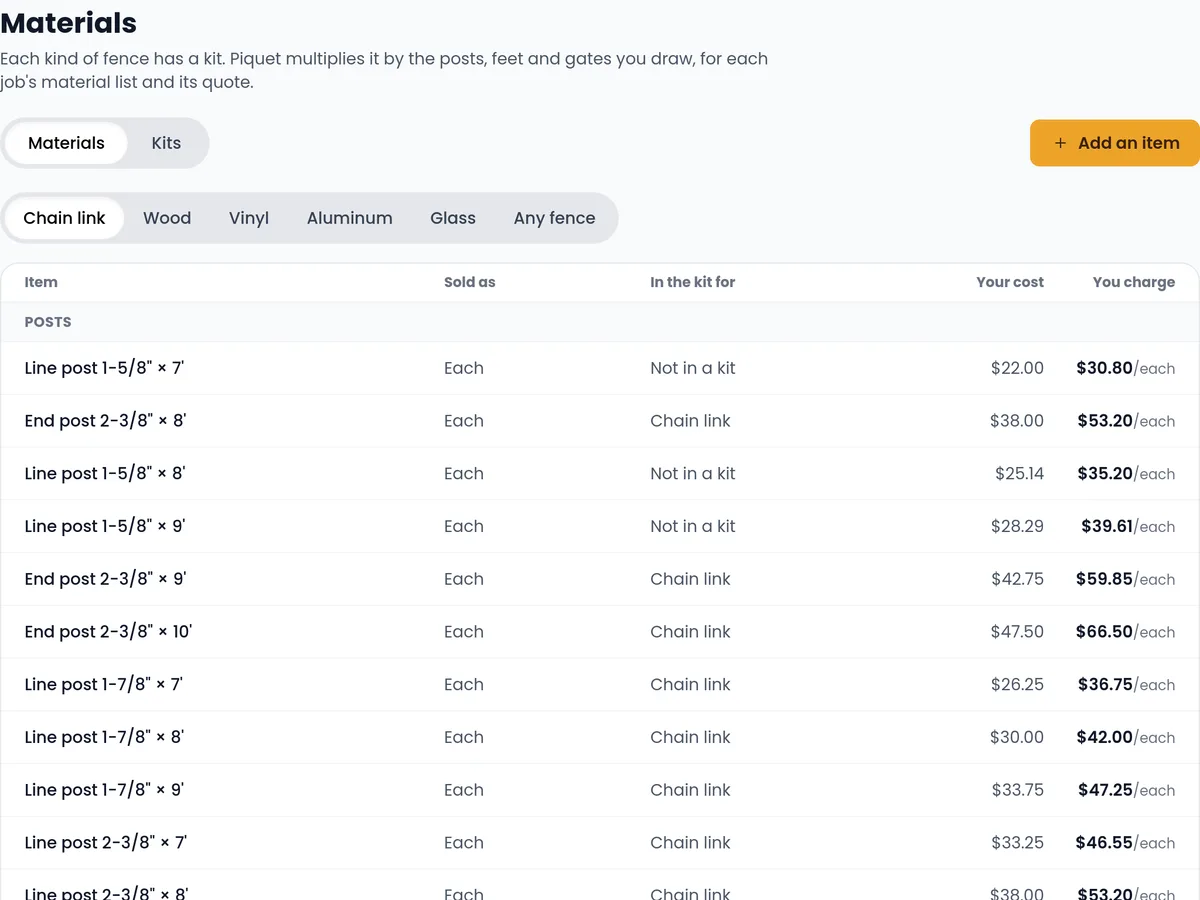The height and width of the screenshot is (900, 1200).
Task: Switch to the Kits view tab
Action: point(166,143)
